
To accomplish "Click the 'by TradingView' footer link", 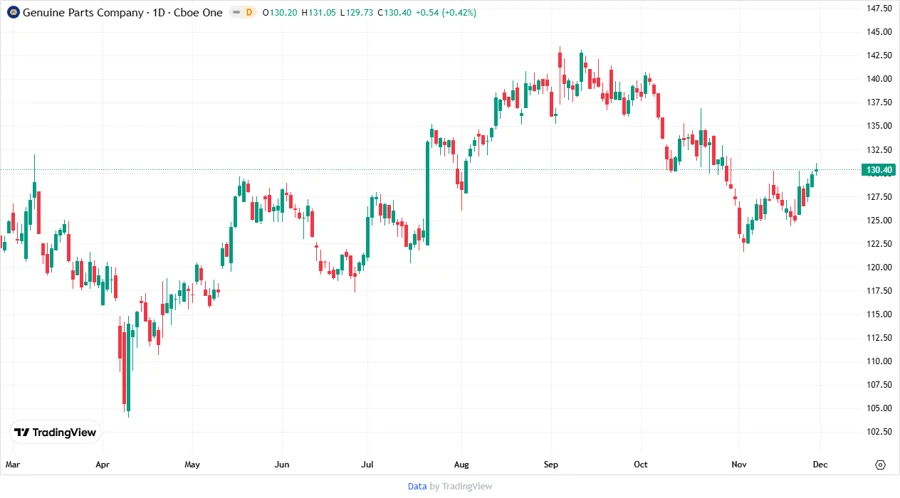I will pos(461,487).
